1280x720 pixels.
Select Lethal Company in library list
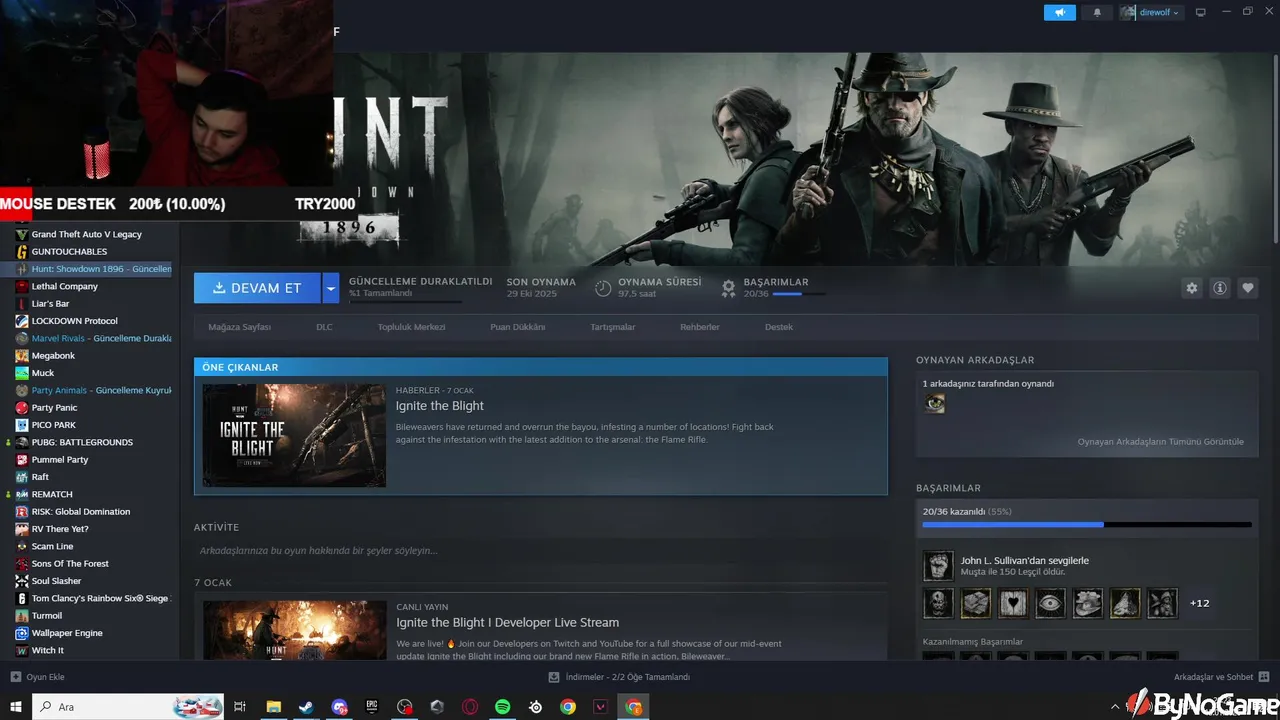(65, 286)
